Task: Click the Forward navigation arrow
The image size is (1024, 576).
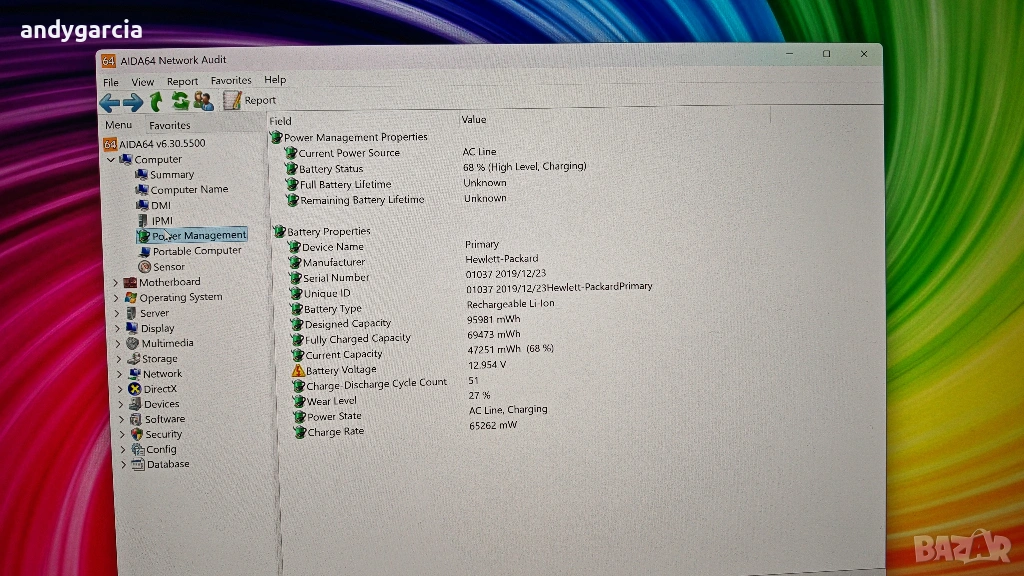Action: point(132,102)
